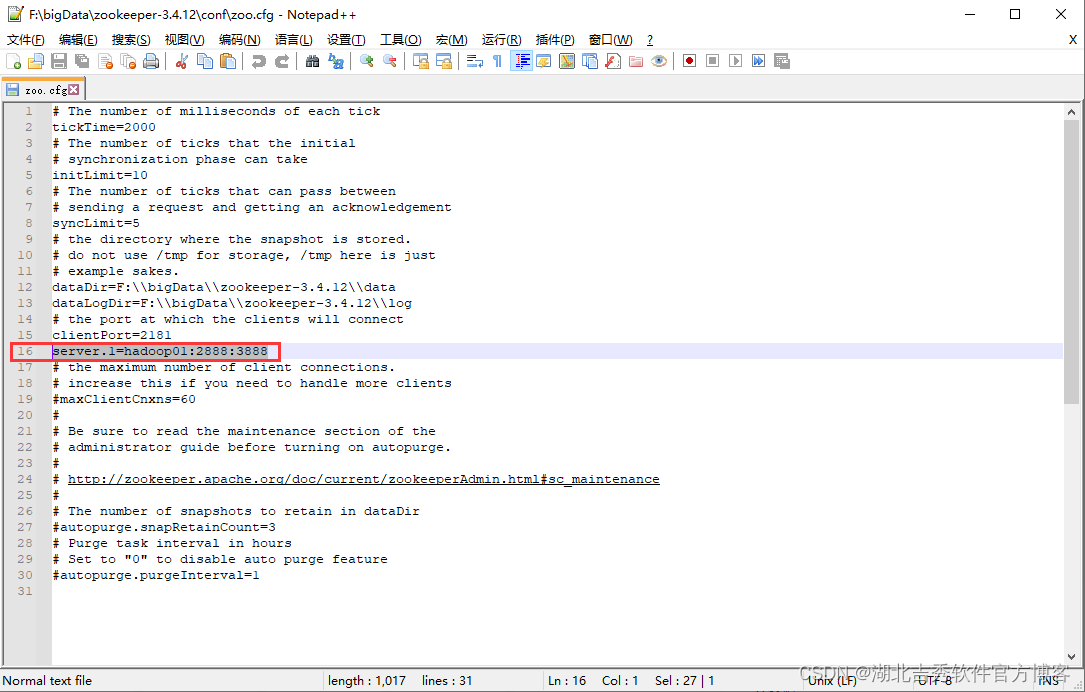Paste using the clipboard icon
Image resolution: width=1085 pixels, height=692 pixels.
point(228,62)
